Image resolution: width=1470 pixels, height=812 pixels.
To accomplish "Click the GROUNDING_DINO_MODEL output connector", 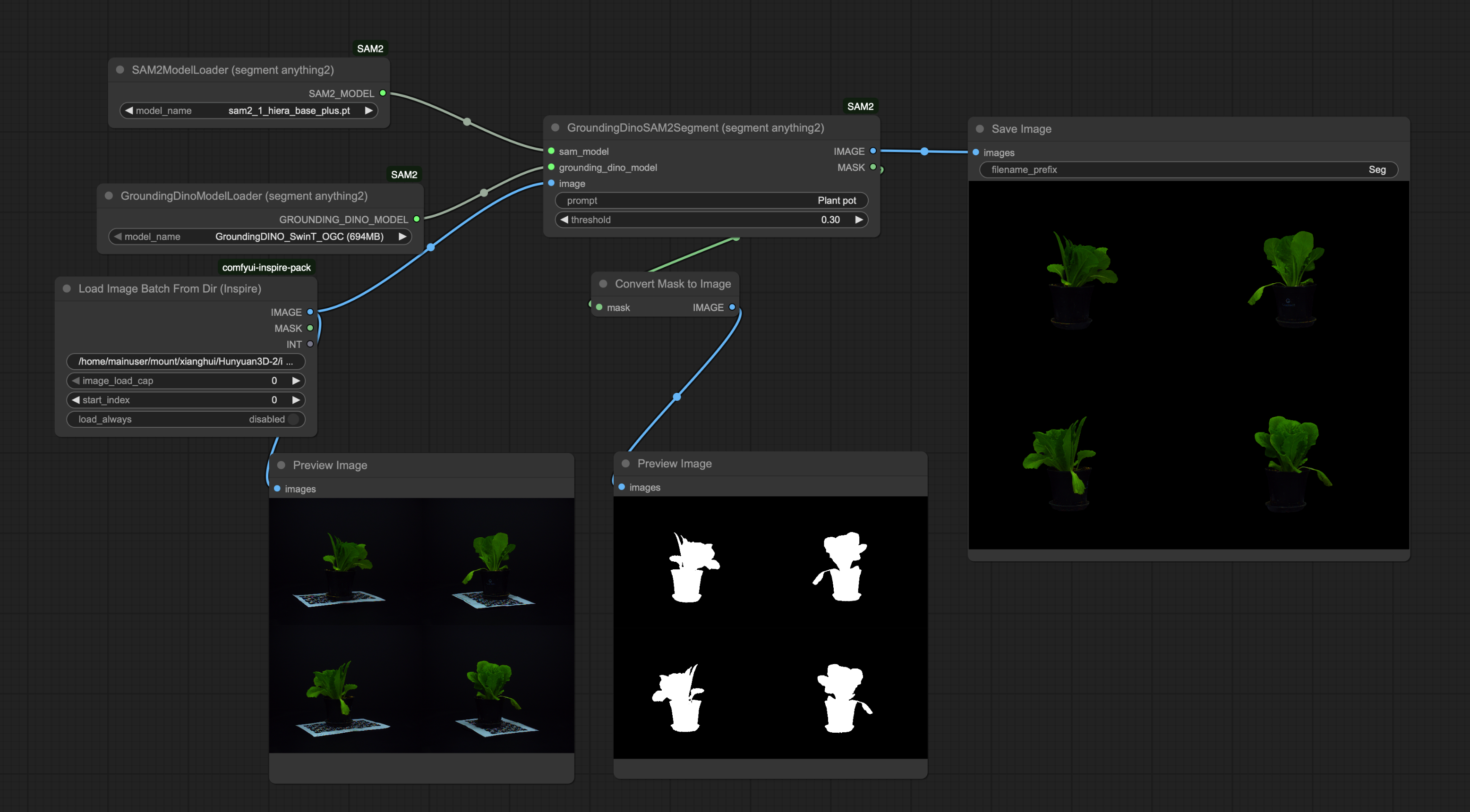I will pos(417,219).
